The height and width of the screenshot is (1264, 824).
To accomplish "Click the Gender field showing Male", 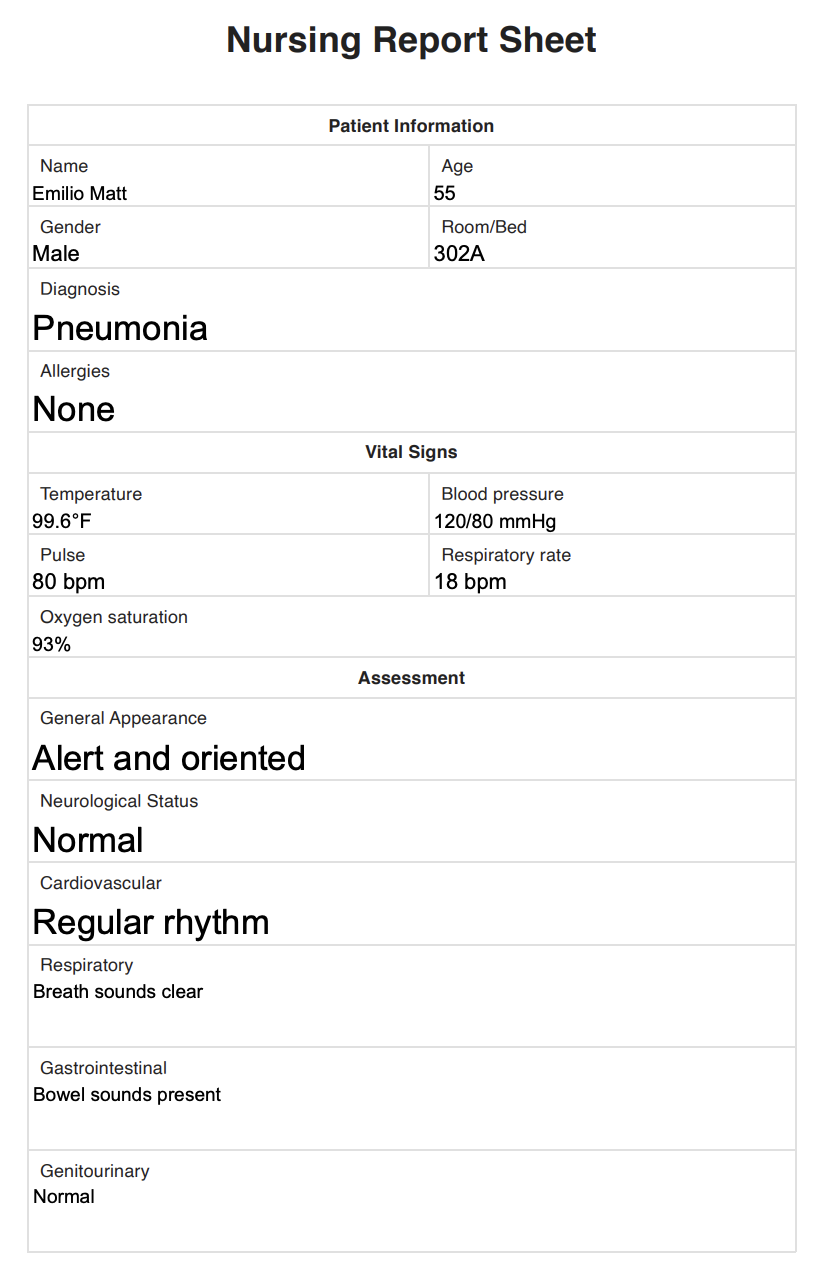I will point(228,254).
